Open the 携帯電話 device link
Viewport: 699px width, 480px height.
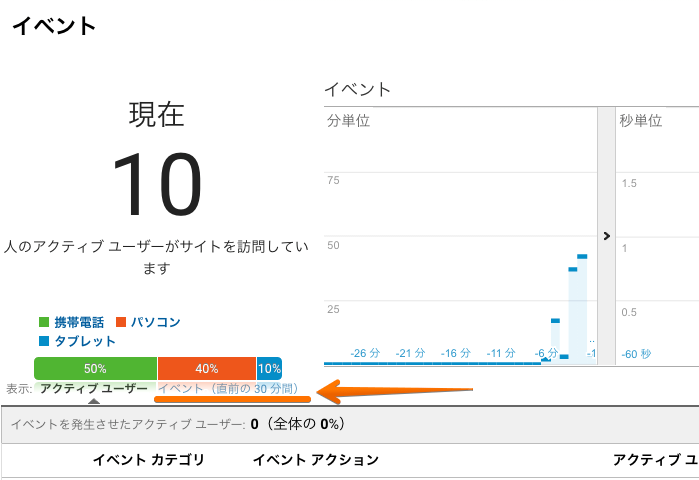coord(80,322)
